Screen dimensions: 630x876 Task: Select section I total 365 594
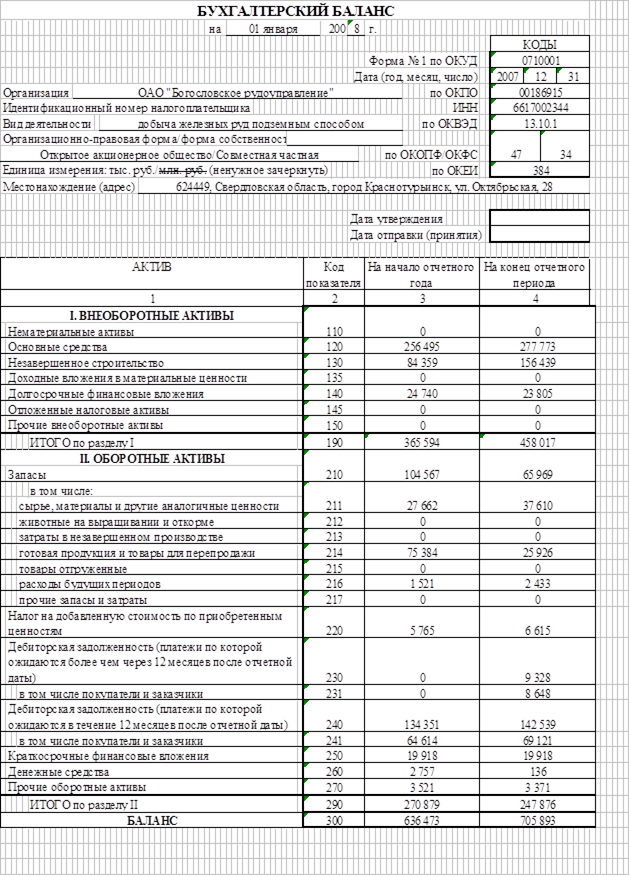pos(422,442)
